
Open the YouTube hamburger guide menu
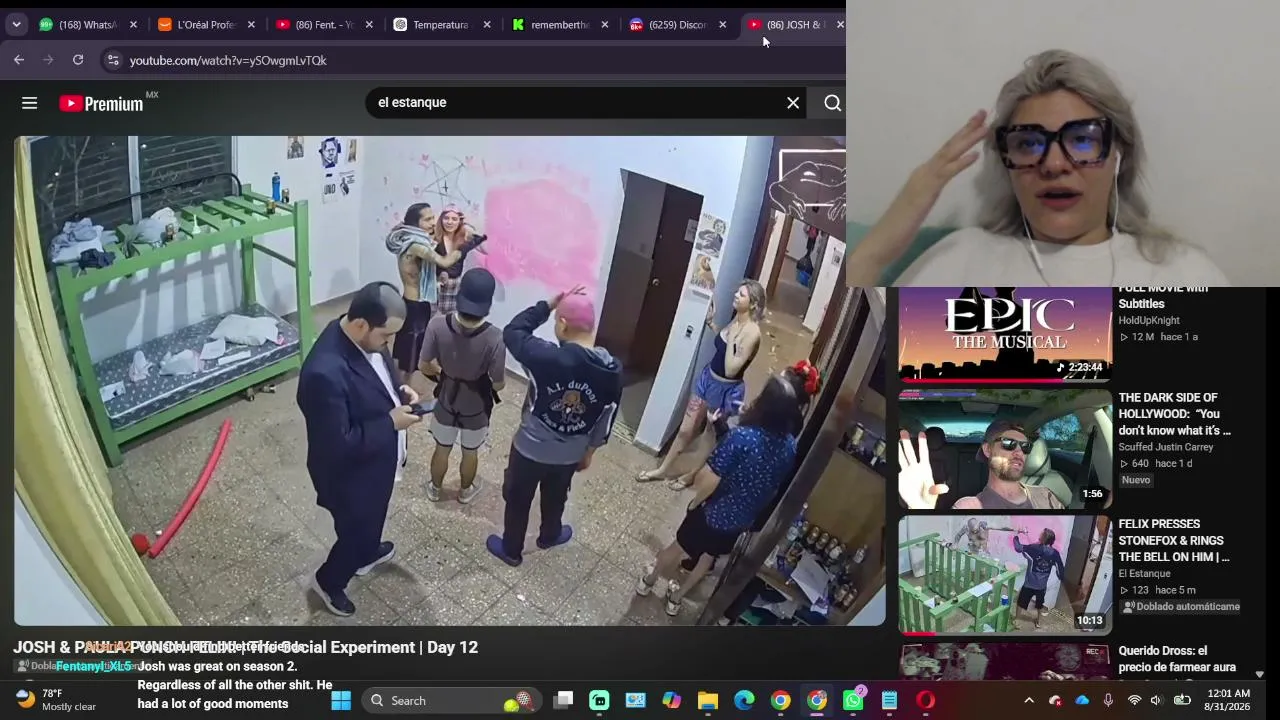coord(29,103)
